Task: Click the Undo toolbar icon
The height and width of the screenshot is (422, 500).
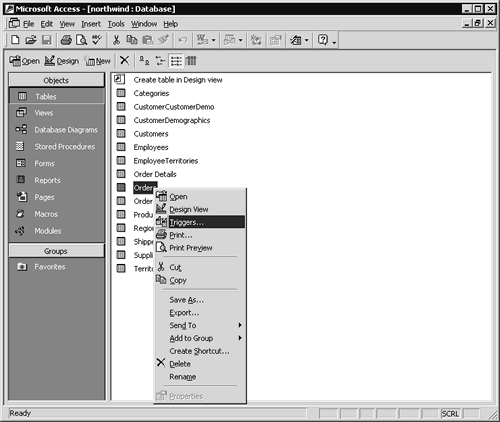Action: tap(182, 40)
